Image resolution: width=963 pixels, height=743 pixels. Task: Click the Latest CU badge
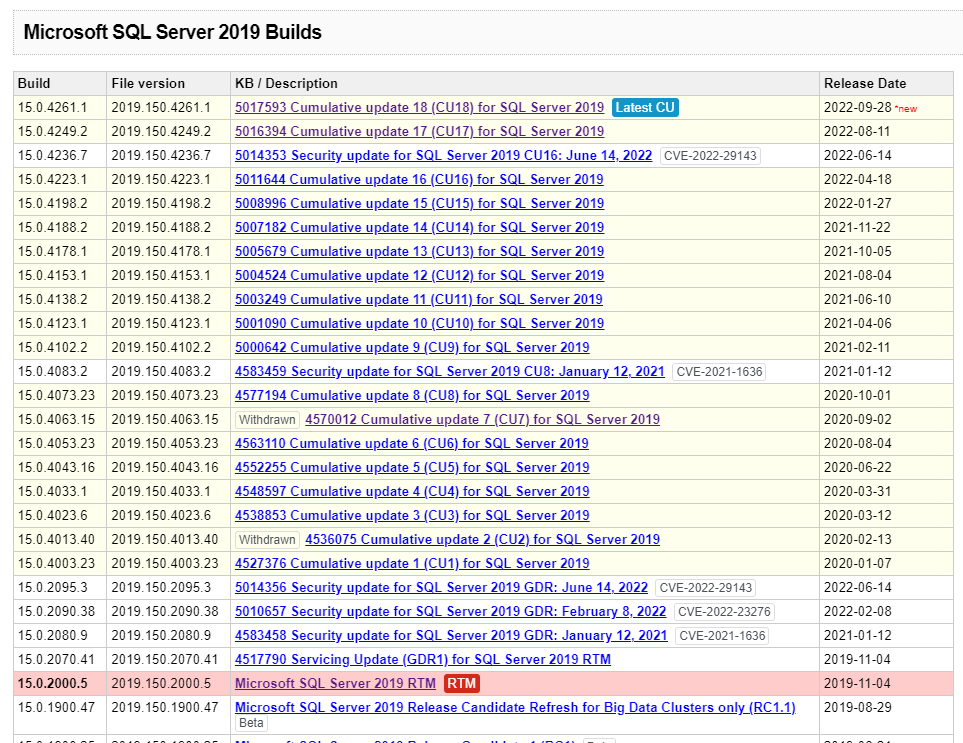[x=645, y=107]
